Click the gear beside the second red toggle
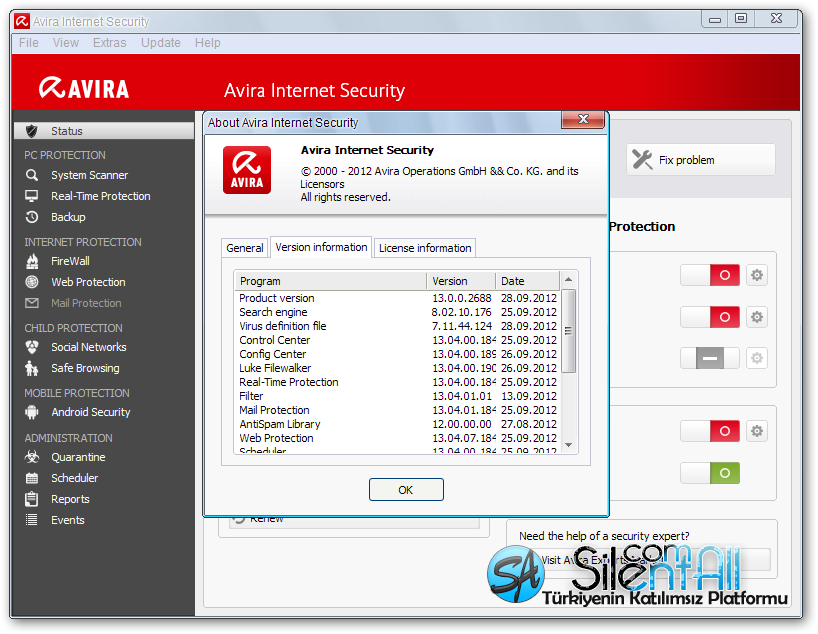This screenshot has width=818, height=634. pyautogui.click(x=756, y=317)
